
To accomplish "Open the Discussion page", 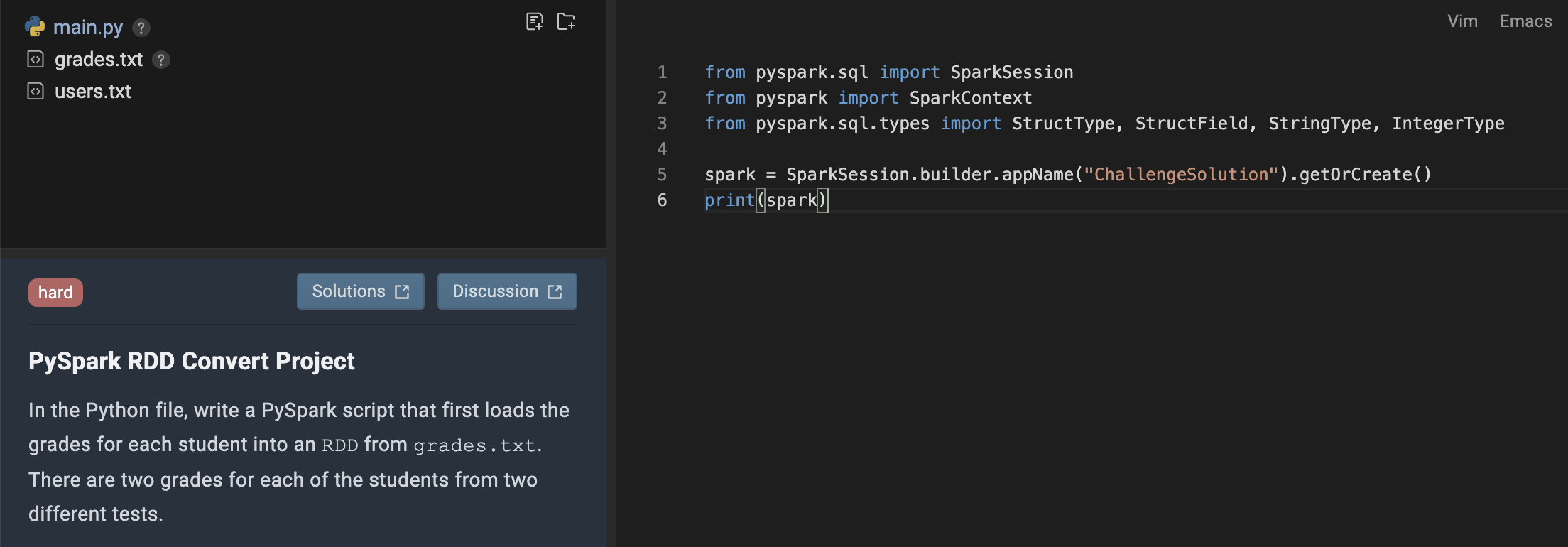I will (x=495, y=291).
